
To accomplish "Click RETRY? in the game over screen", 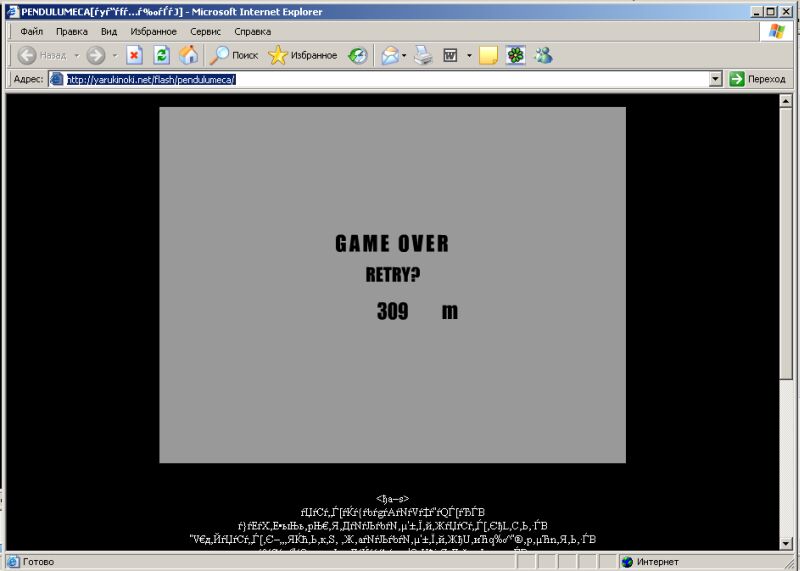I will [x=392, y=275].
